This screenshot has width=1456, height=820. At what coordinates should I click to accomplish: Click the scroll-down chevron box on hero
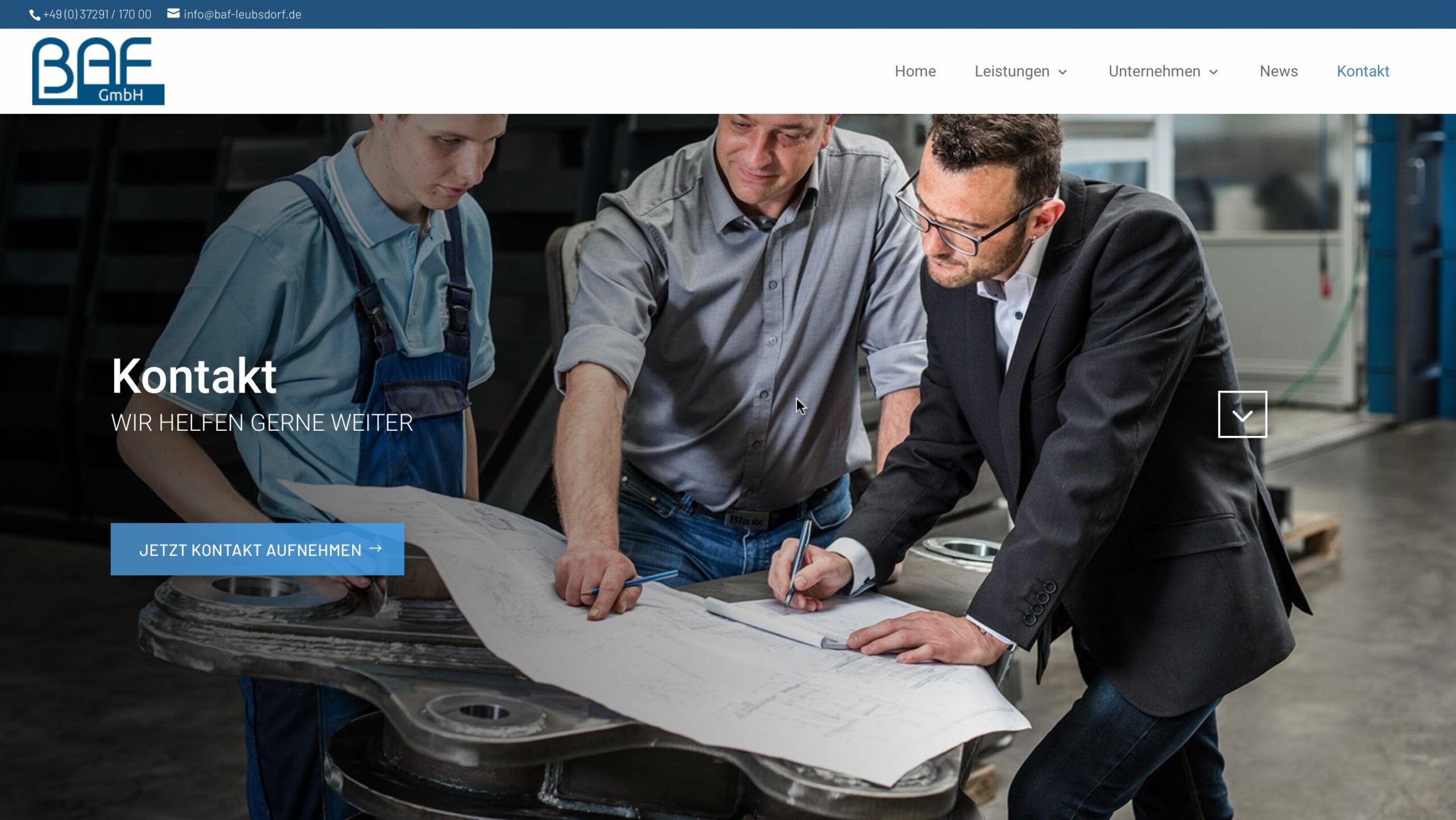1242,414
